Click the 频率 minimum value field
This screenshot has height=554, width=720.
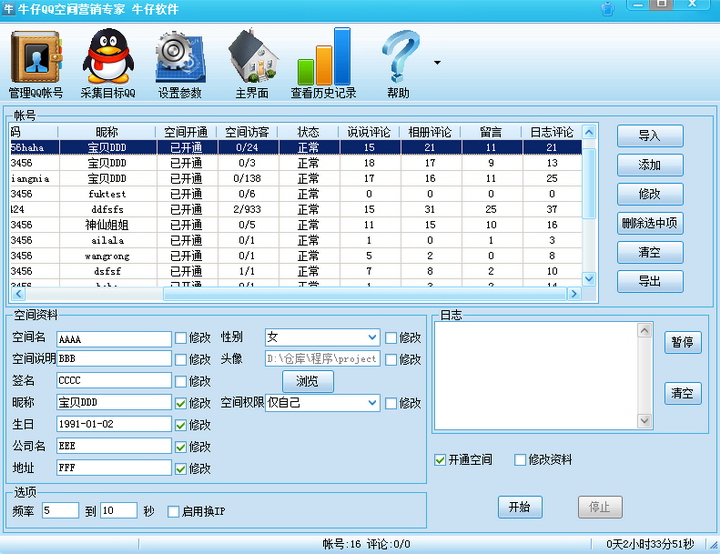(60, 510)
